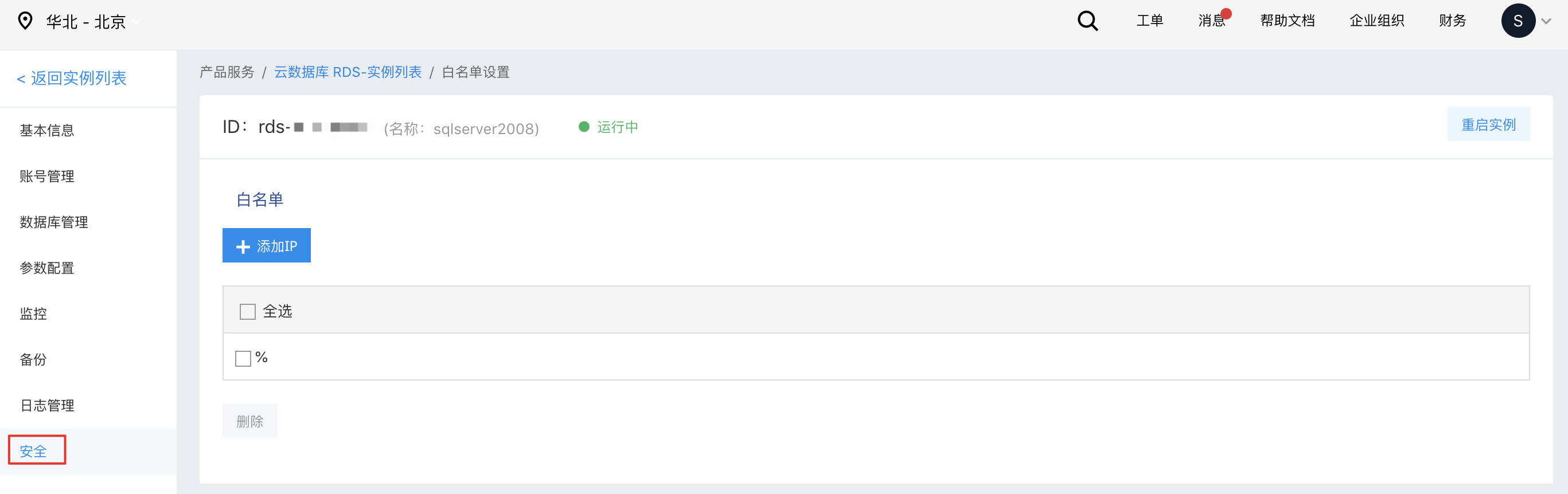
Task: Click the green 运行中 status dot
Action: [584, 127]
